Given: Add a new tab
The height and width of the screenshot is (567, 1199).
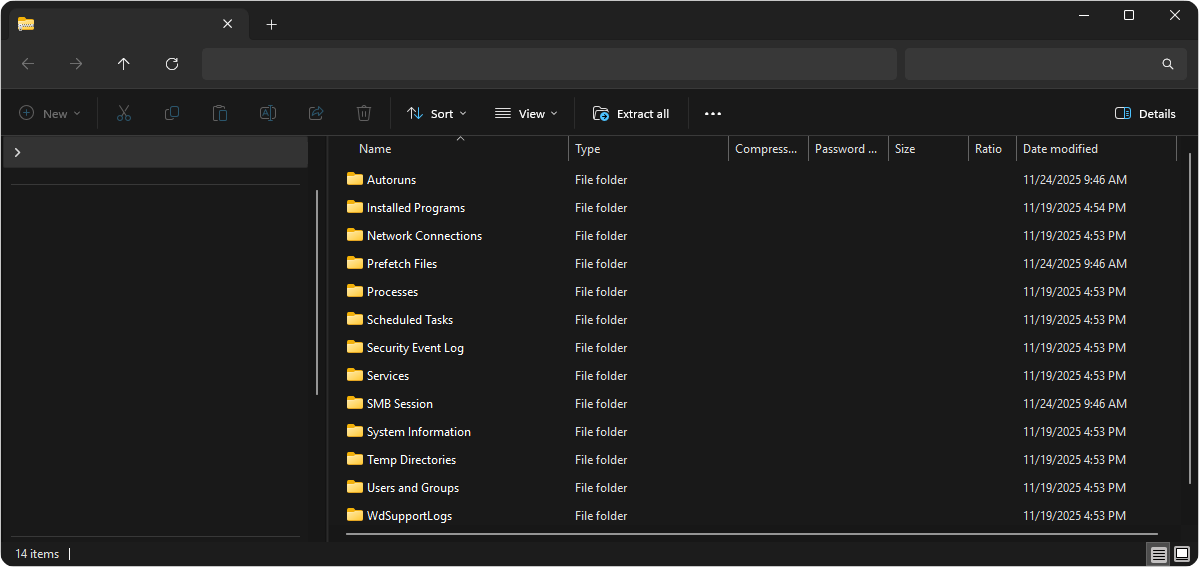Looking at the screenshot, I should (x=271, y=25).
